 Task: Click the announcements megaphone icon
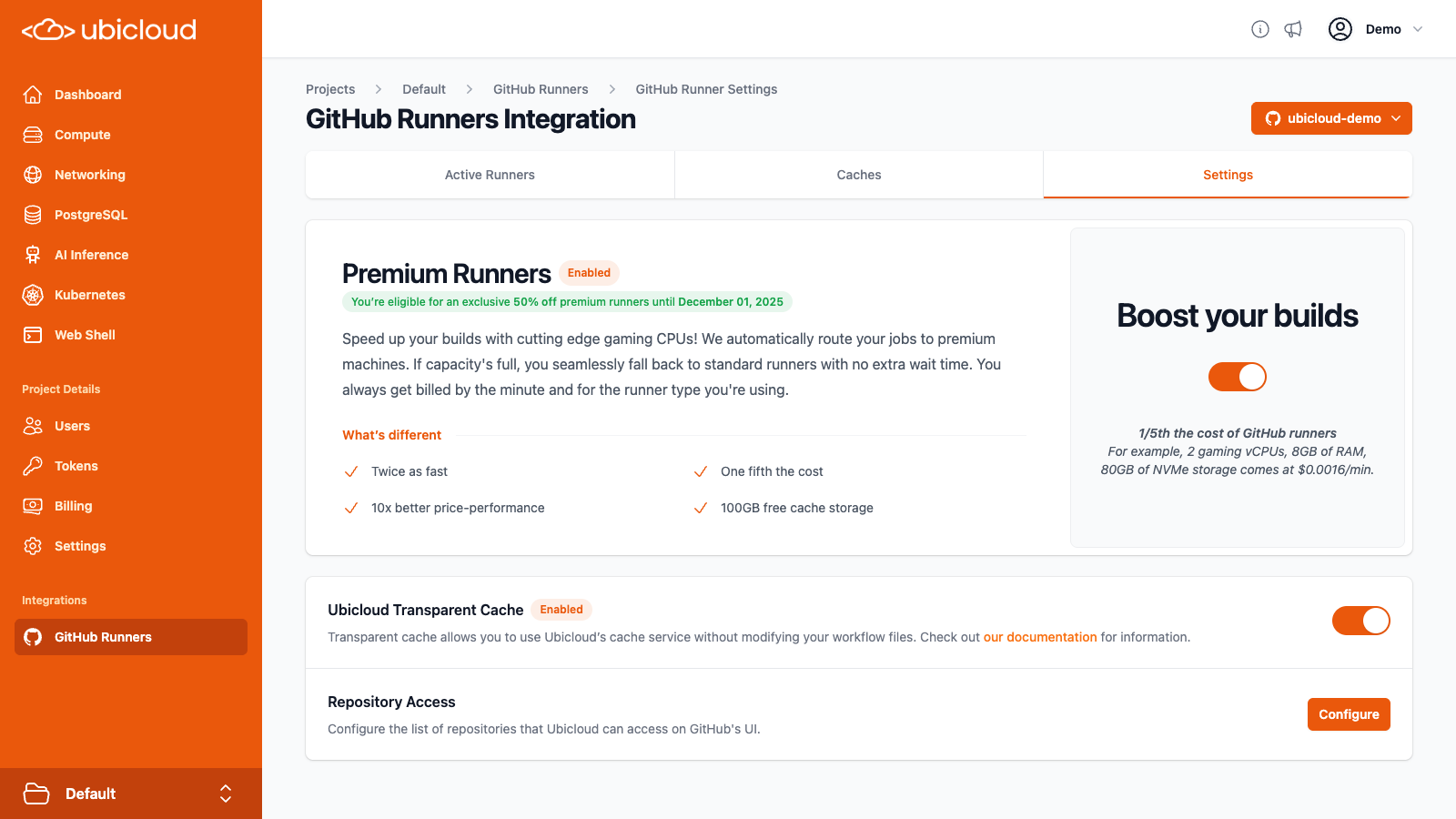point(1294,29)
